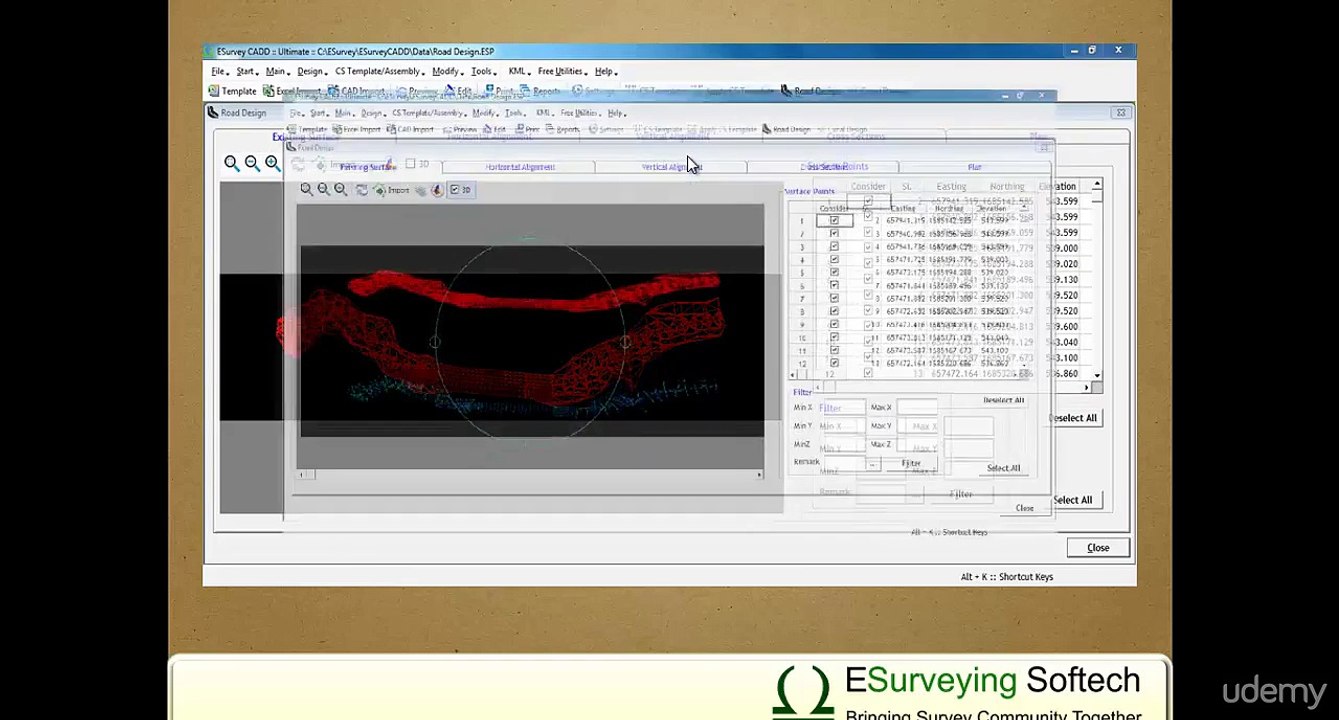Open the Design menu
The width and height of the screenshot is (1339, 720).
click(x=311, y=72)
